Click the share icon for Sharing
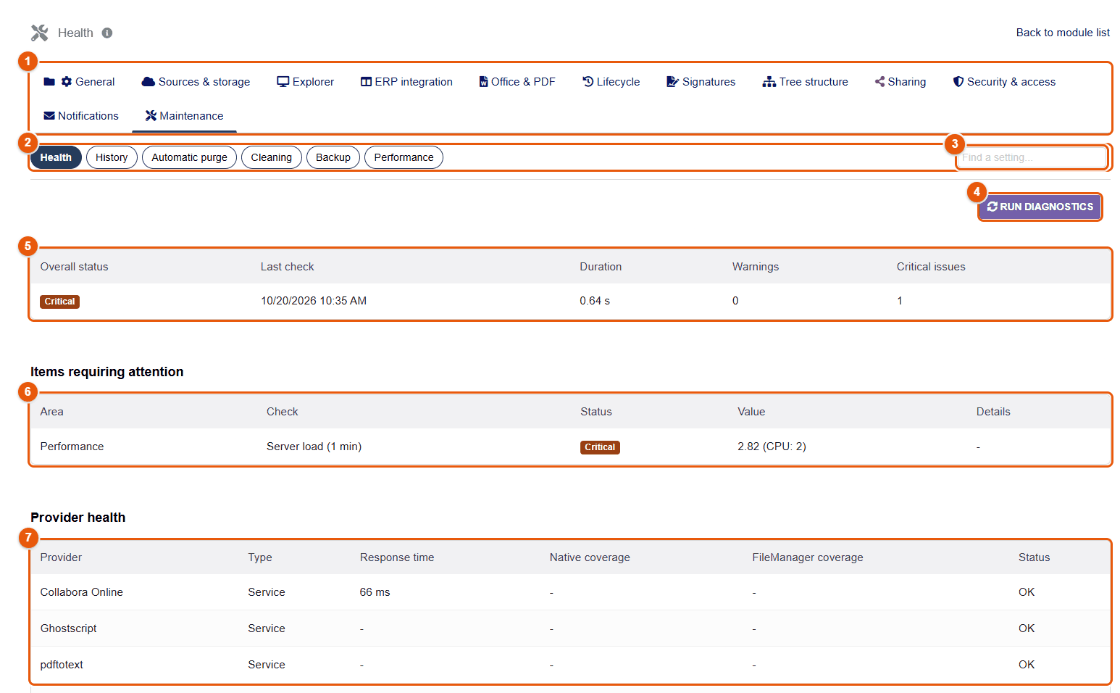 (x=880, y=82)
